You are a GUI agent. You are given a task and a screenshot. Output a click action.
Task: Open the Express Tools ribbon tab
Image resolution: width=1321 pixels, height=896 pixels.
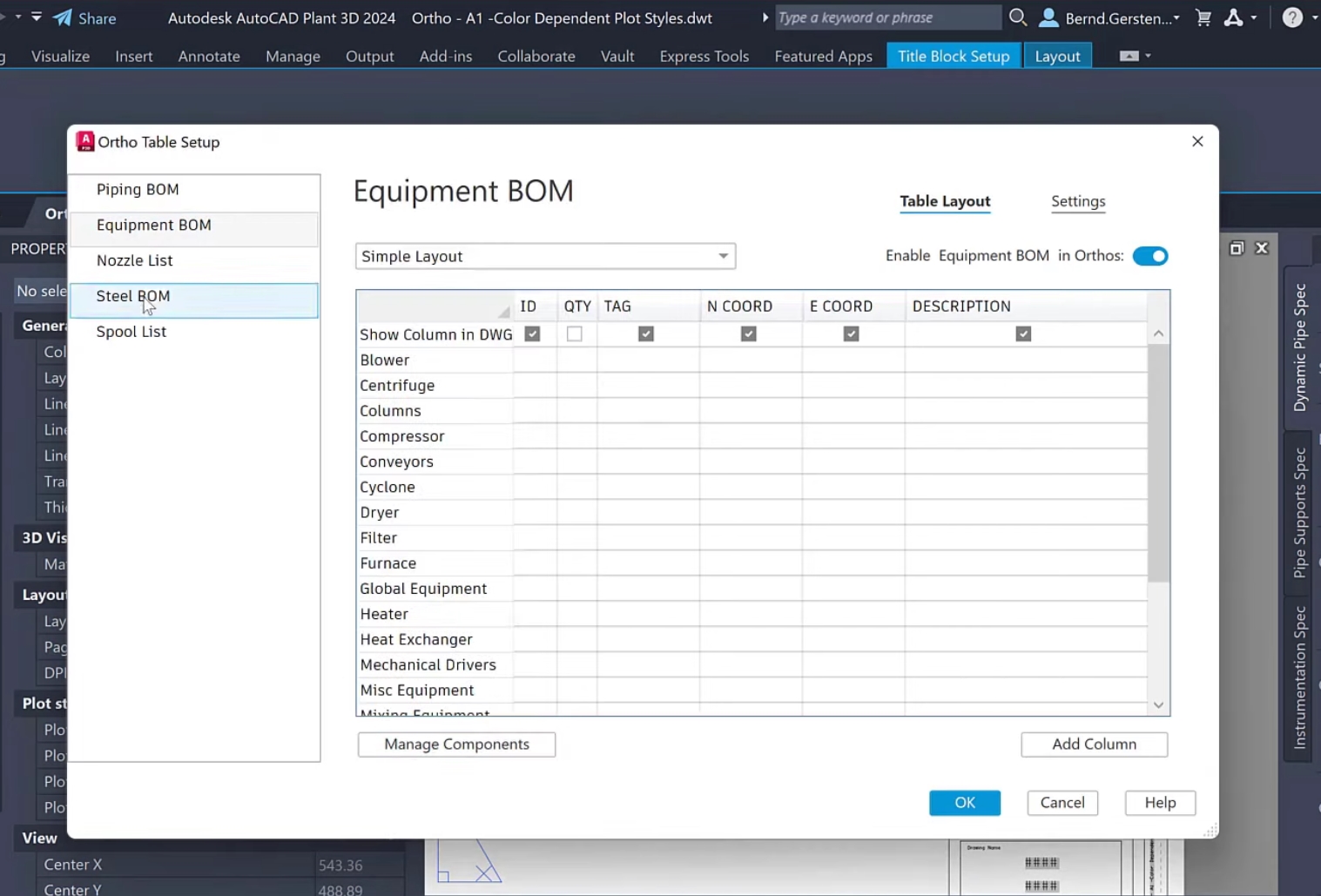704,56
